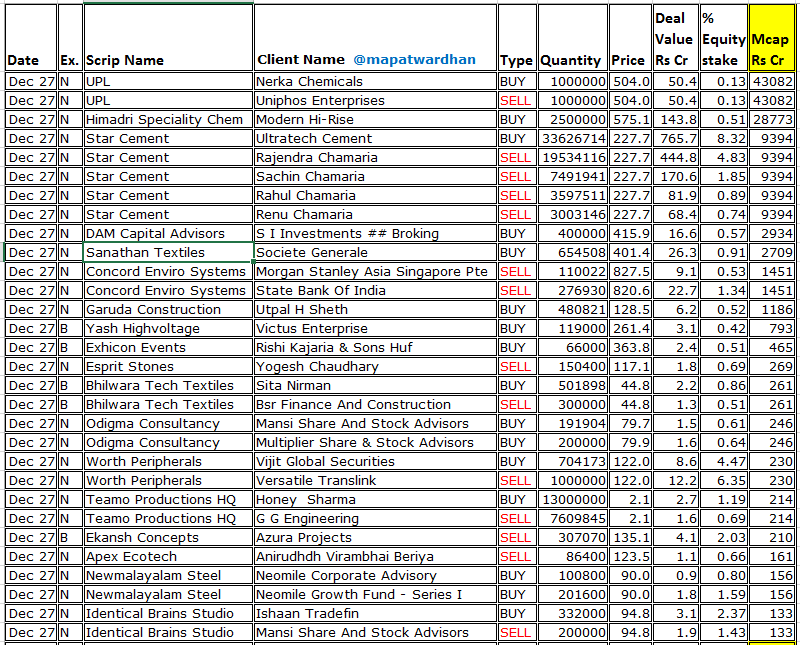The width and height of the screenshot is (800, 645).
Task: Click the Esprit Stones scrip cell
Action: click(x=168, y=366)
